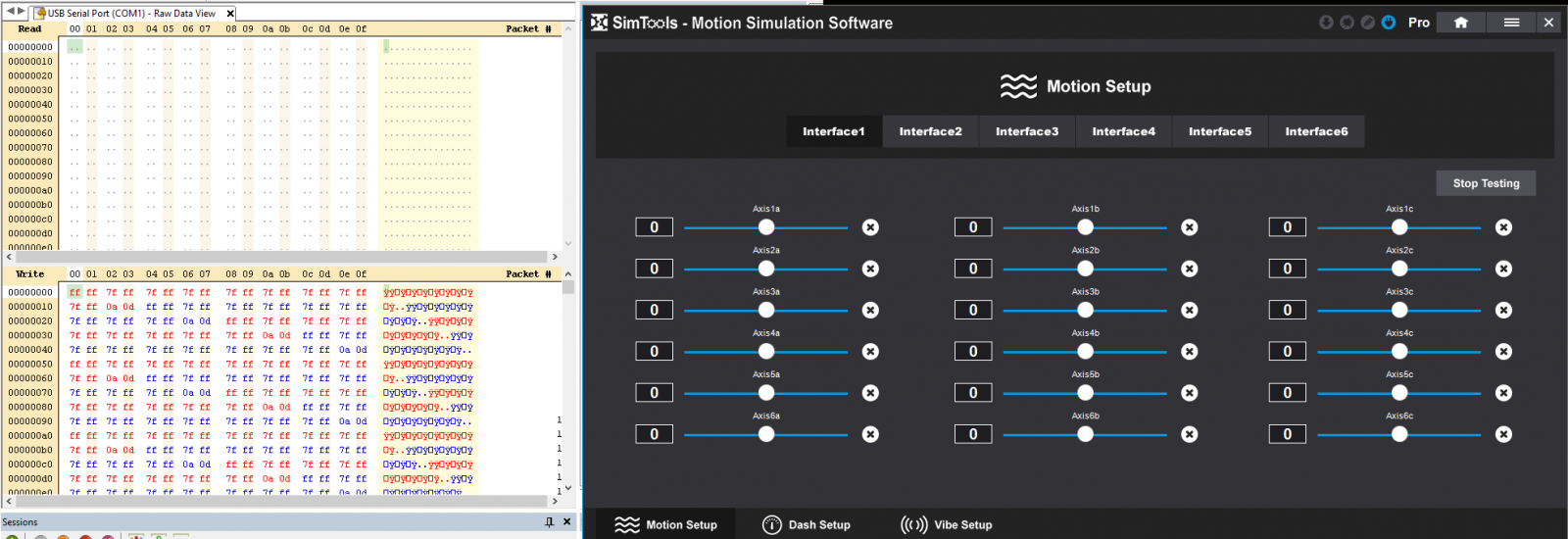This screenshot has width=1568, height=539.
Task: Click the Stop Testing button
Action: click(1487, 183)
